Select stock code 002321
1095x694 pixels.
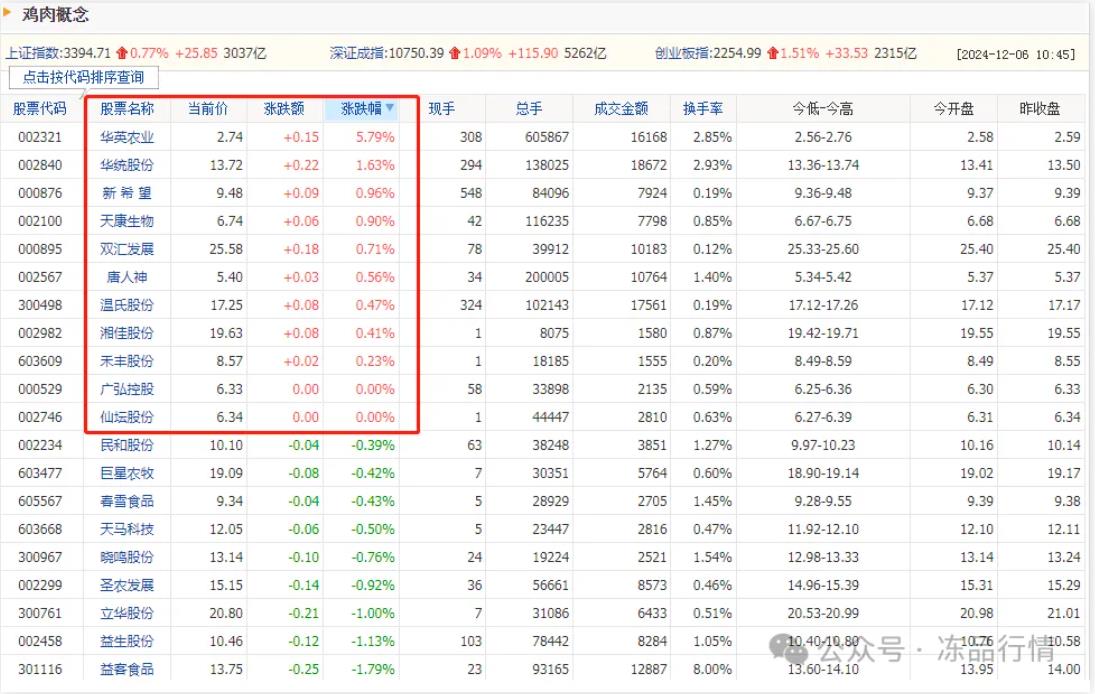point(40,138)
